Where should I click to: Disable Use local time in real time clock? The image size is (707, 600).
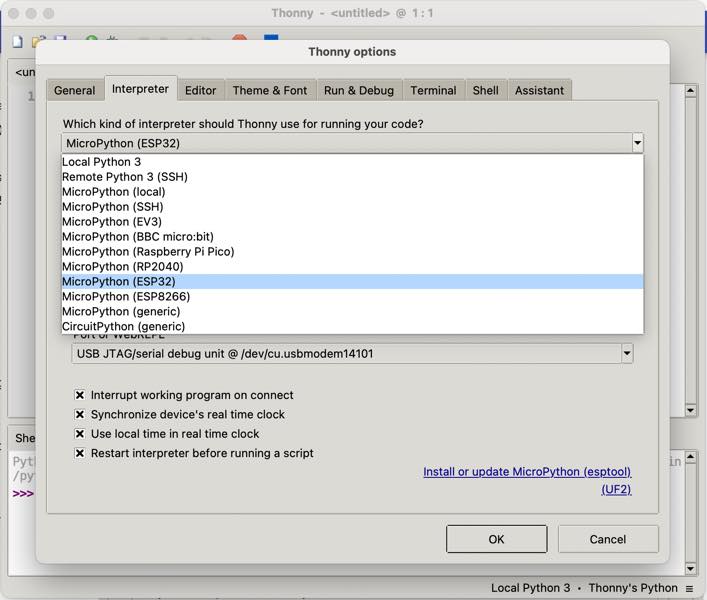coord(80,434)
